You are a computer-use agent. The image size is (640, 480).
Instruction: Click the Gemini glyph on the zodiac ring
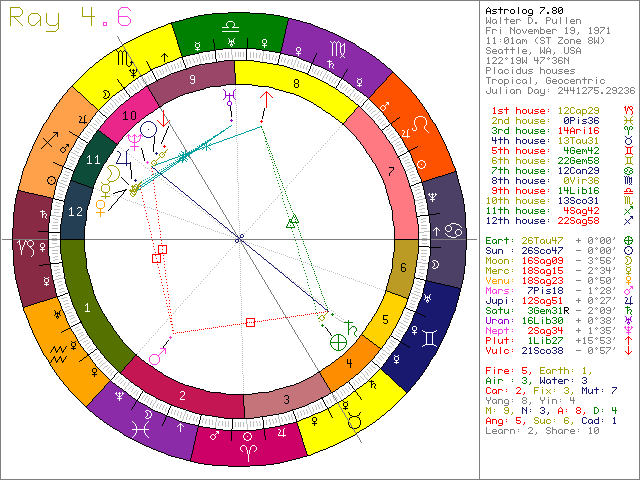pyautogui.click(x=430, y=339)
